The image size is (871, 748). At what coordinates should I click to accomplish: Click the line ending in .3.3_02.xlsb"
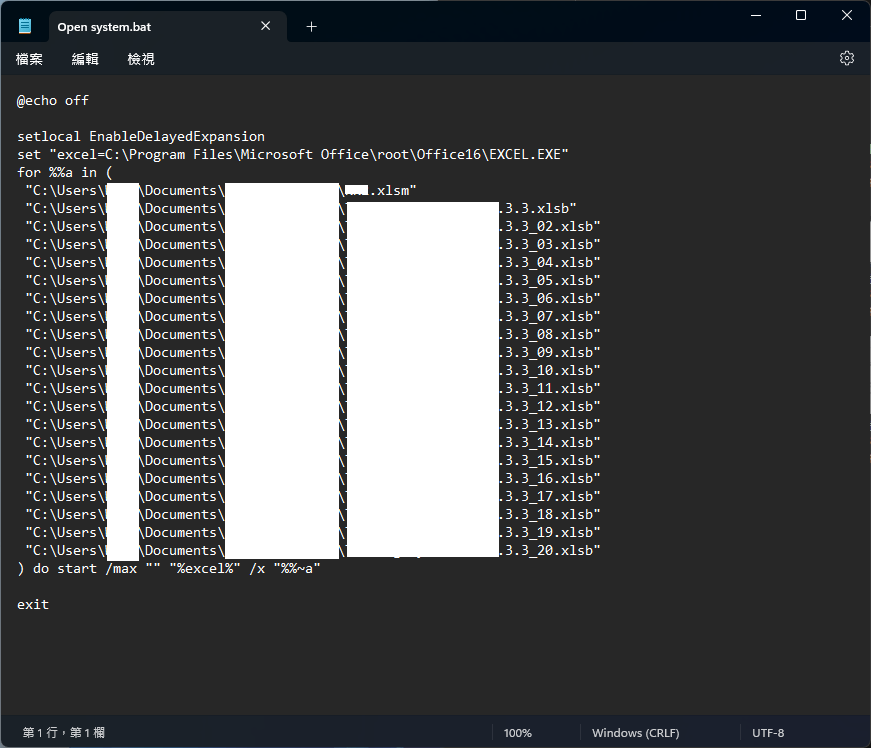313,227
